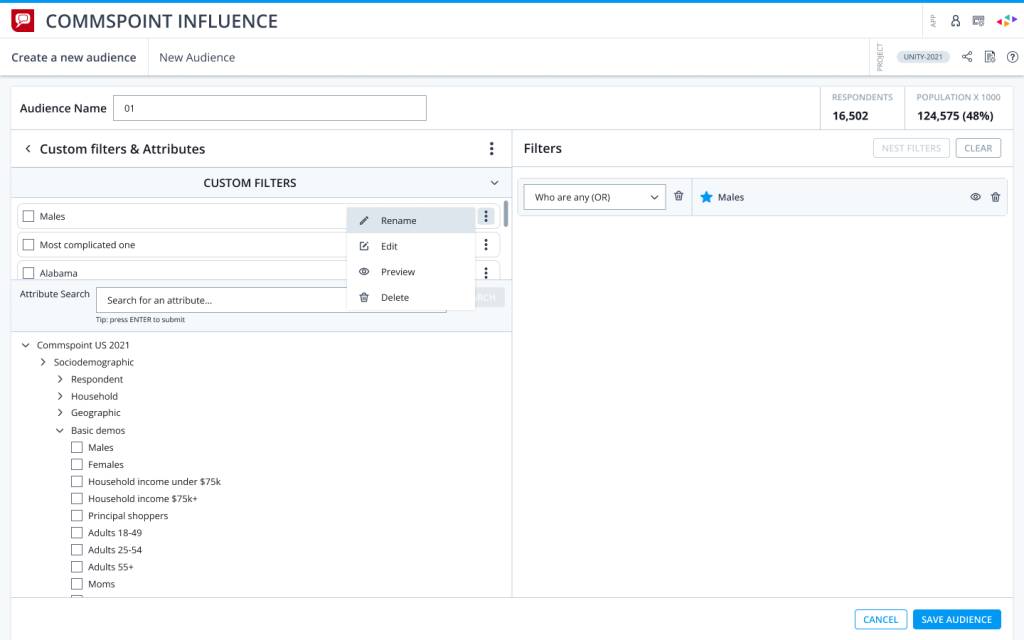1024x640 pixels.
Task: Expand the Respondent tree node
Action: pyautogui.click(x=60, y=379)
